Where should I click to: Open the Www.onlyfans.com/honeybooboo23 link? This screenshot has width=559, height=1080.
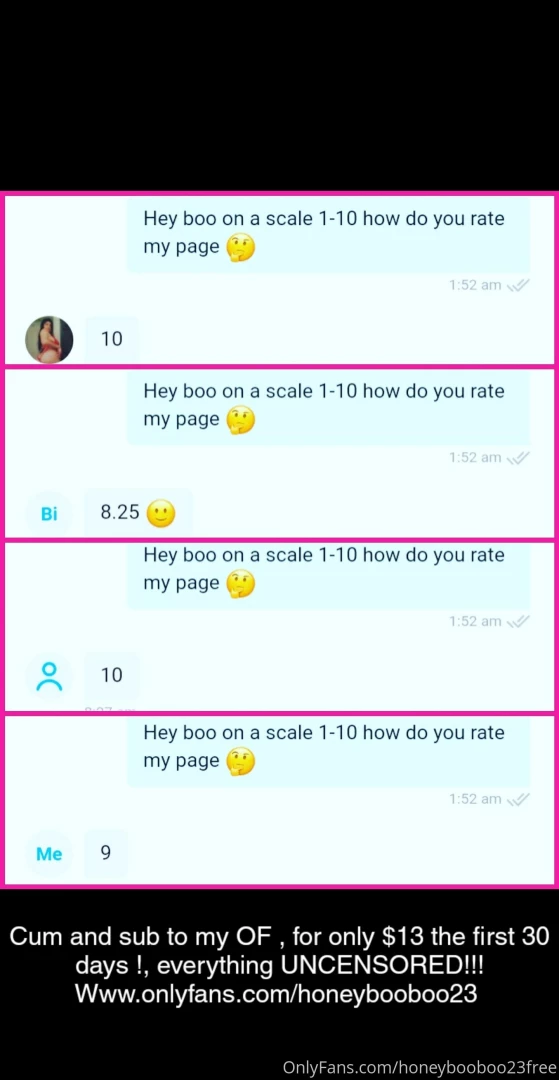pyautogui.click(x=276, y=994)
